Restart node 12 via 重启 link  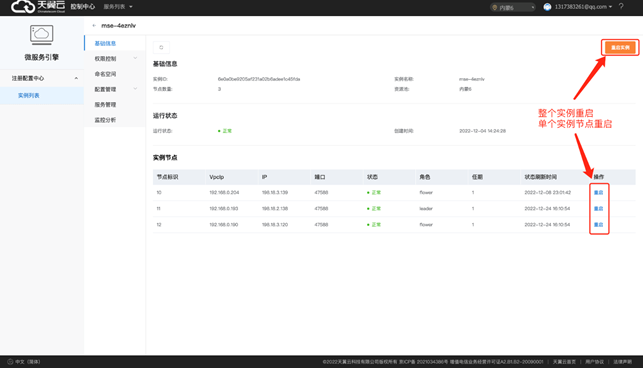[x=598, y=224]
